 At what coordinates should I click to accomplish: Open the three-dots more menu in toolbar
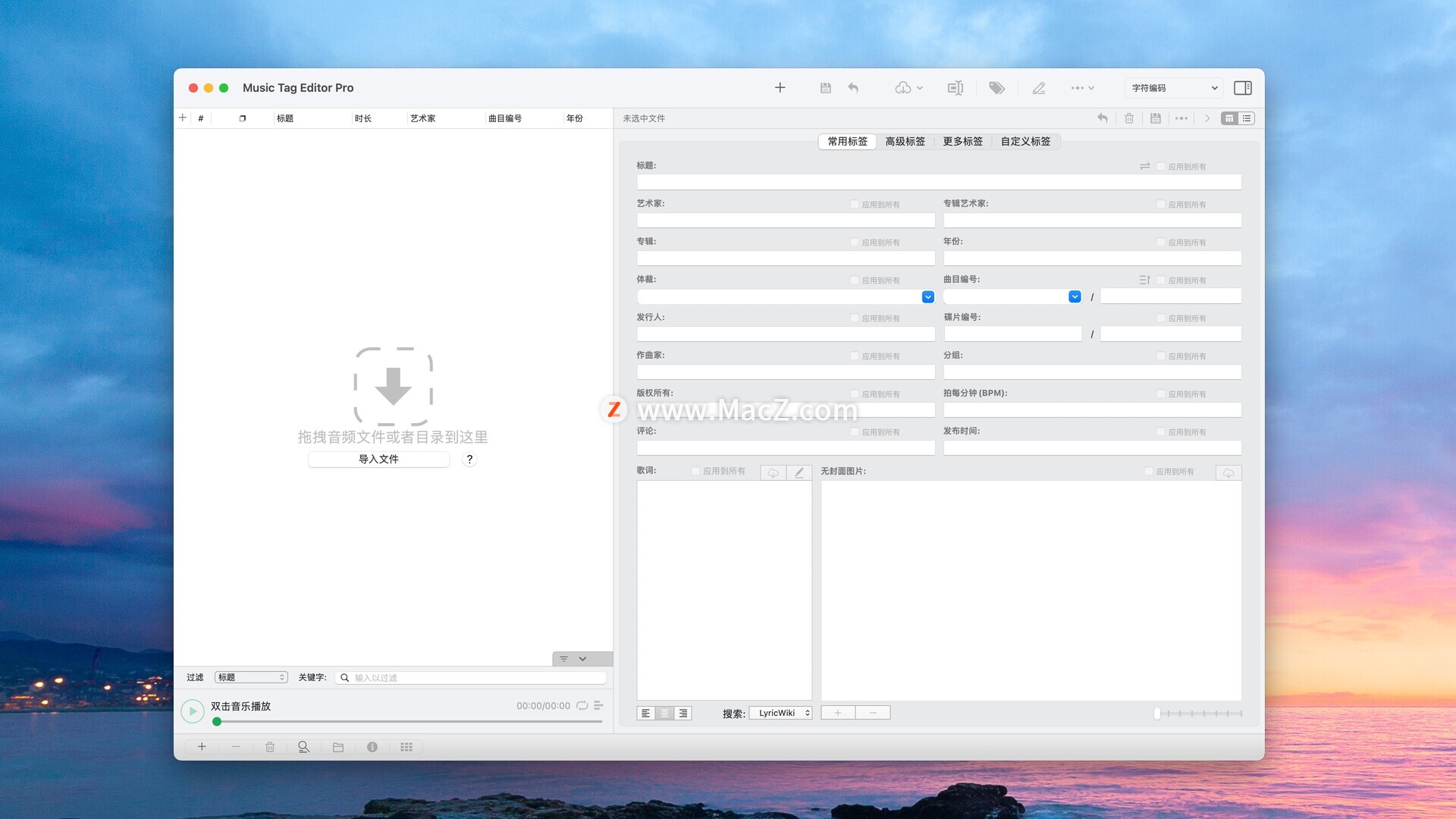click(x=1082, y=88)
